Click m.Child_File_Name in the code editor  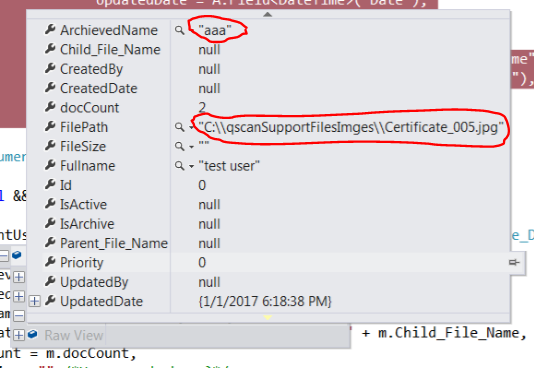coord(449,333)
